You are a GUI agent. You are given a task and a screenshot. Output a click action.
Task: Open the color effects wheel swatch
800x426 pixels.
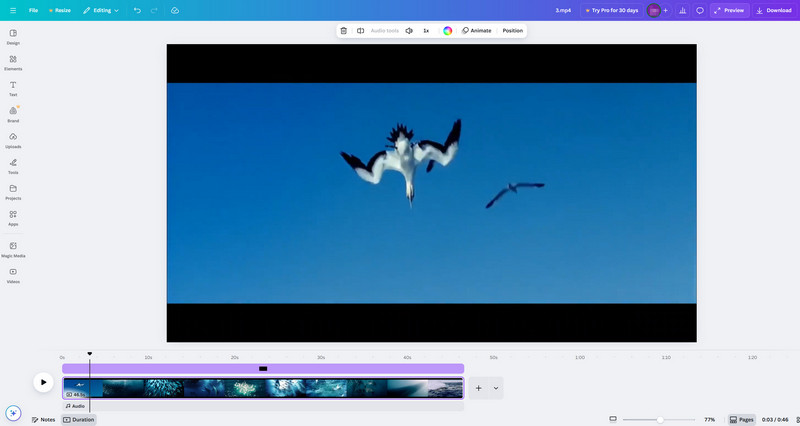tap(448, 31)
